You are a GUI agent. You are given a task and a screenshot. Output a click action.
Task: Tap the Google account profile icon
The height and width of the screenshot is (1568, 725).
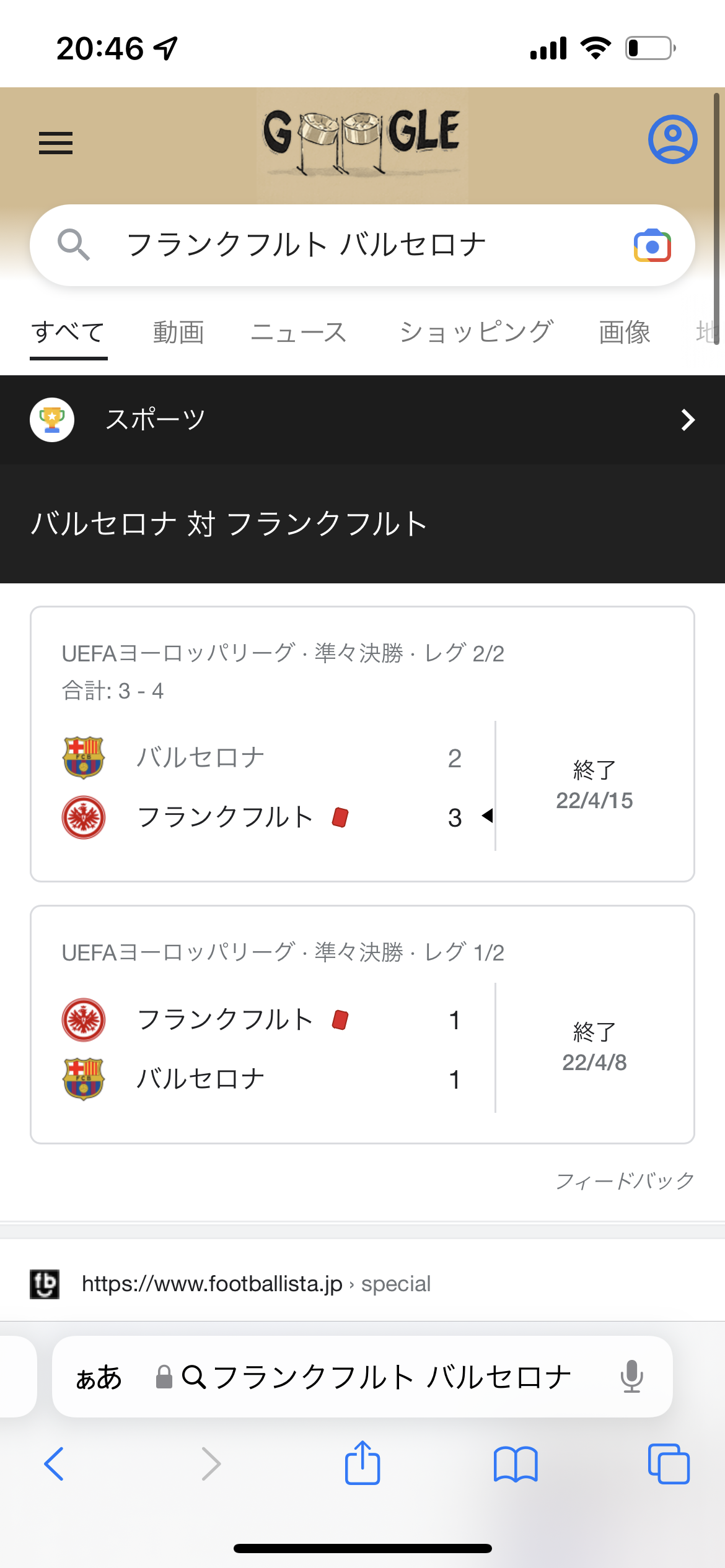(672, 139)
